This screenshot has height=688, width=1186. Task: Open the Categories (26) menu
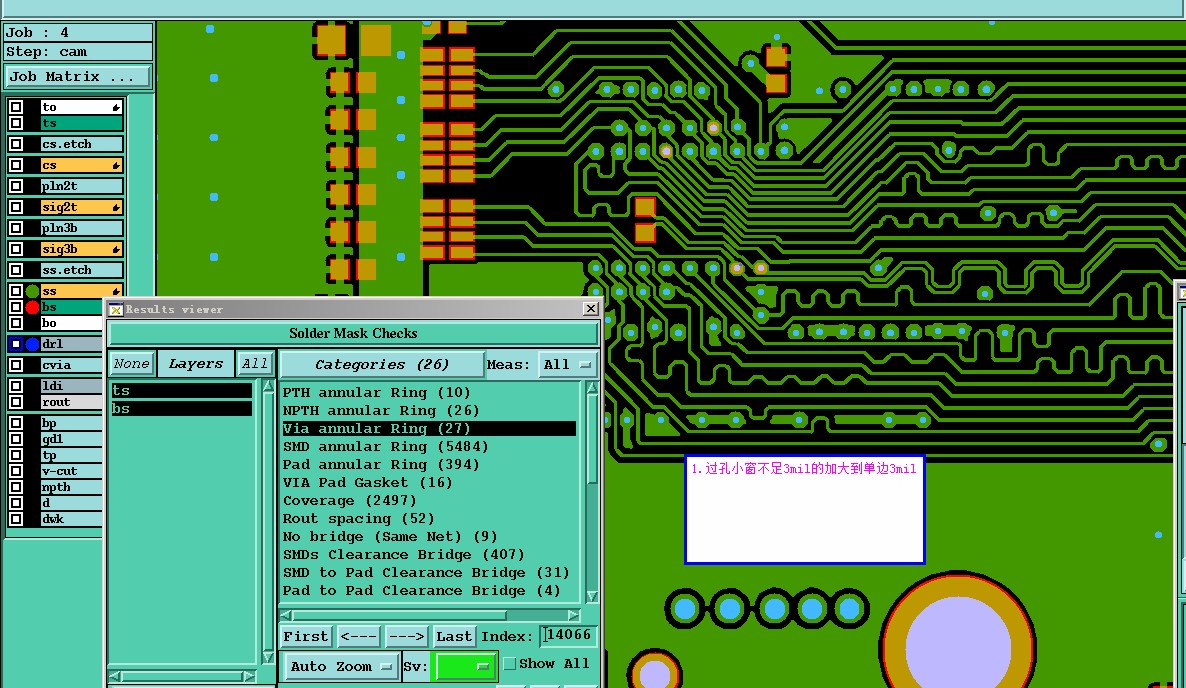382,364
